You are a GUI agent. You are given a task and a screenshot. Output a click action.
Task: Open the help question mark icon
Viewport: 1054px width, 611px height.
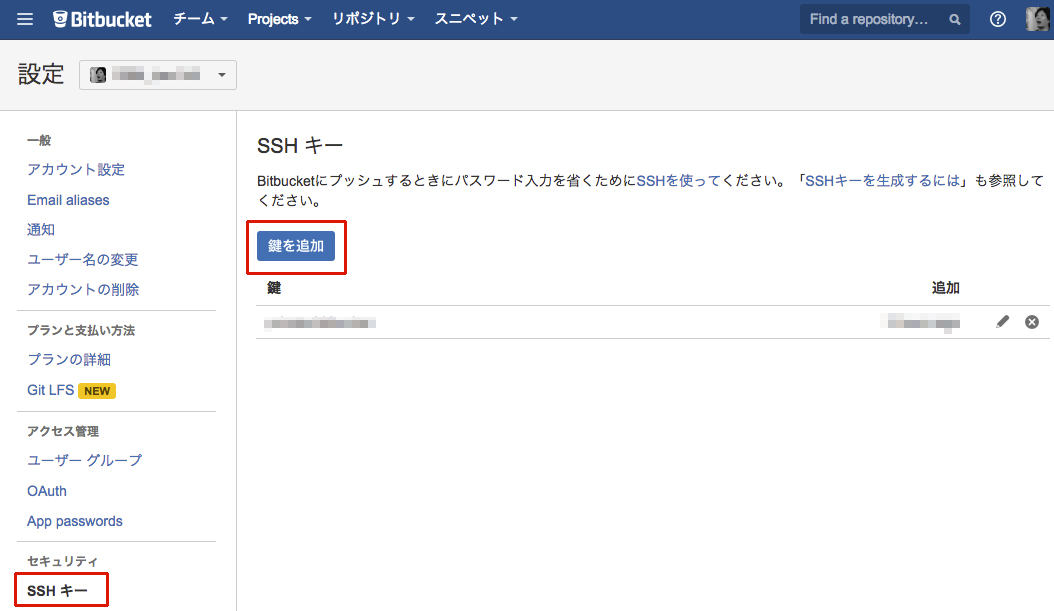[997, 18]
